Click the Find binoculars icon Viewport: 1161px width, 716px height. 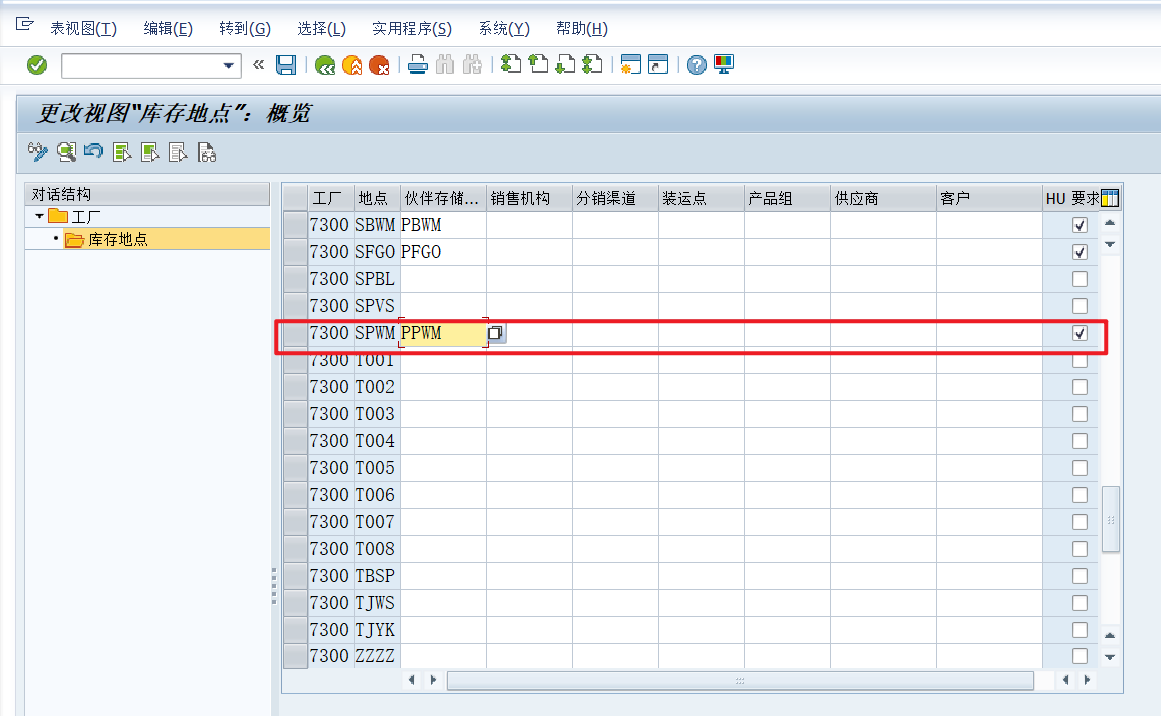pyautogui.click(x=445, y=65)
